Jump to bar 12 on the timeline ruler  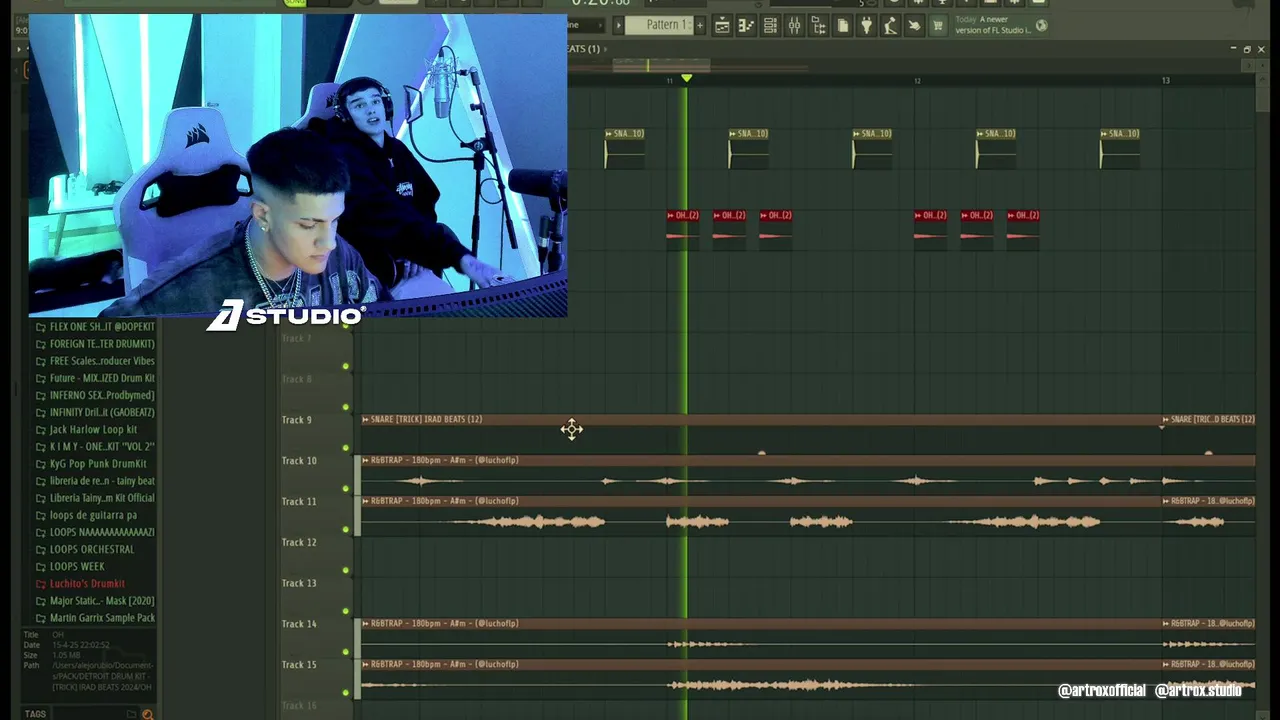pos(917,80)
